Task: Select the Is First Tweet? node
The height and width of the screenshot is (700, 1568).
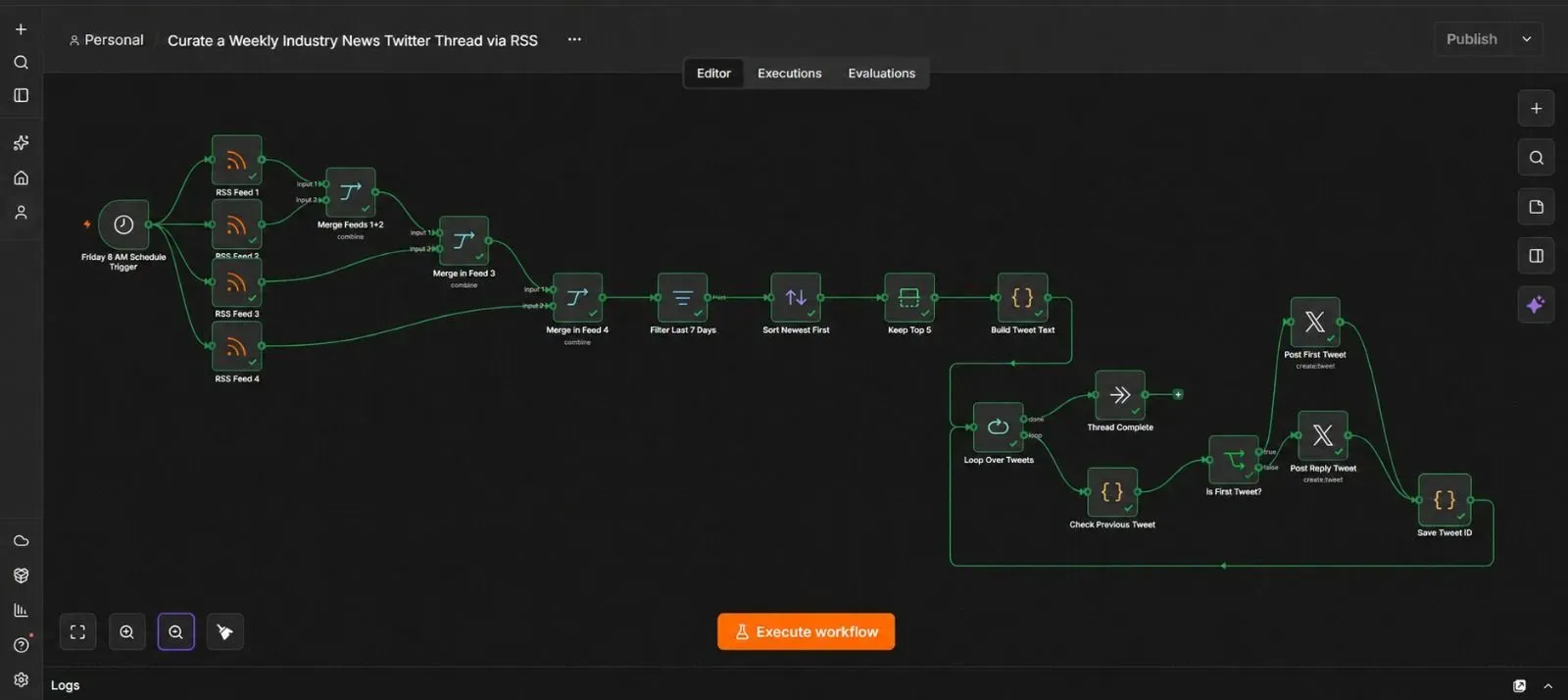Action: click(1233, 460)
